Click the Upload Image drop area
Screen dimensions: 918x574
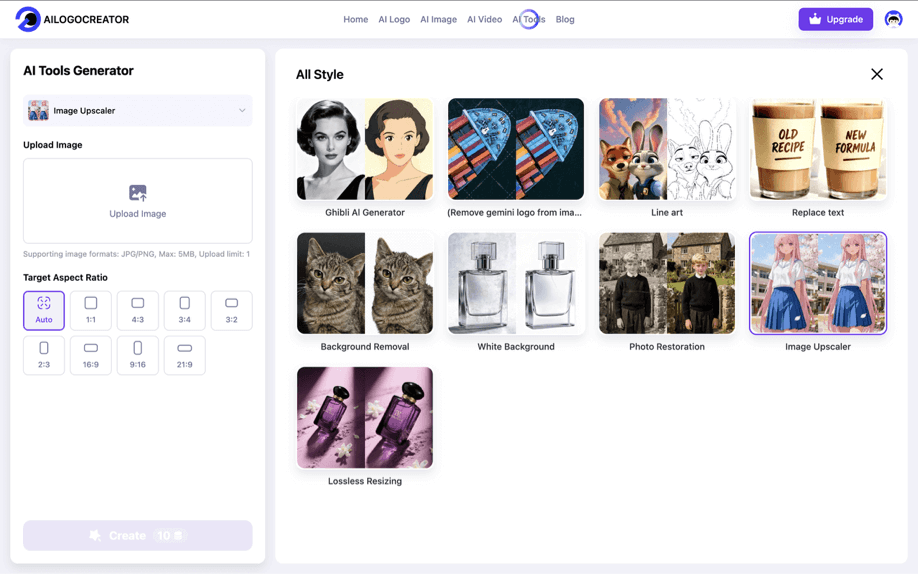pos(138,201)
